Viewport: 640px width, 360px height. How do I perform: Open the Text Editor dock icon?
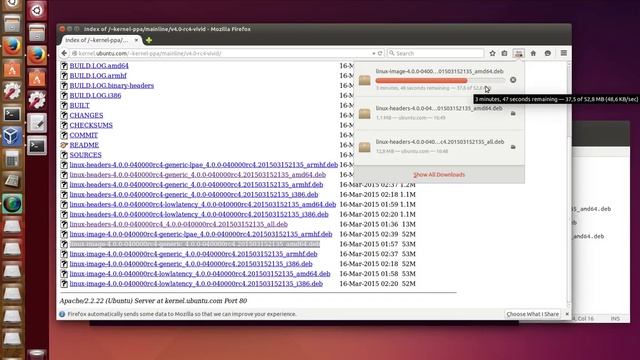pos(37,123)
